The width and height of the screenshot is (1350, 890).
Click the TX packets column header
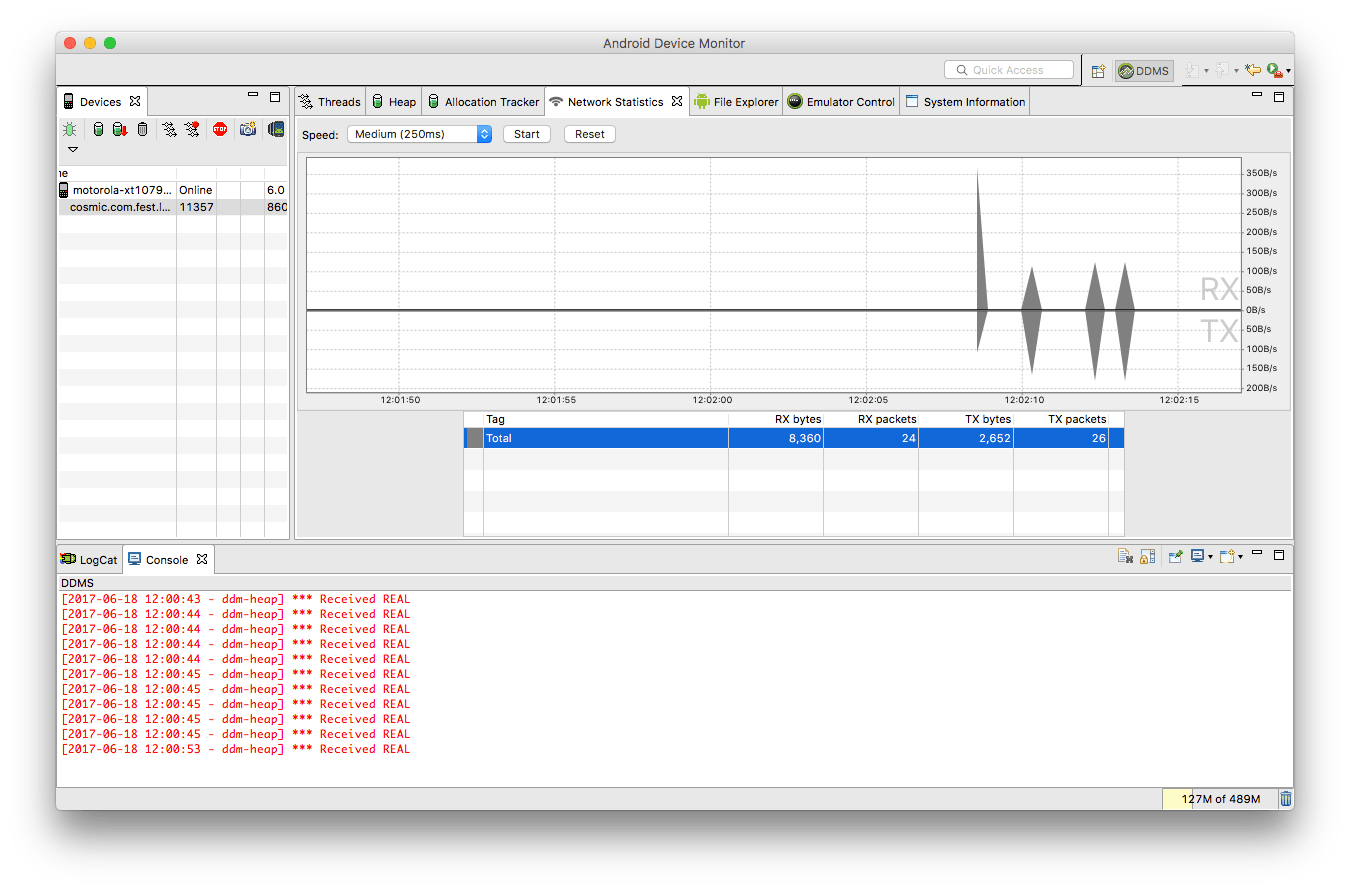tap(1061, 419)
